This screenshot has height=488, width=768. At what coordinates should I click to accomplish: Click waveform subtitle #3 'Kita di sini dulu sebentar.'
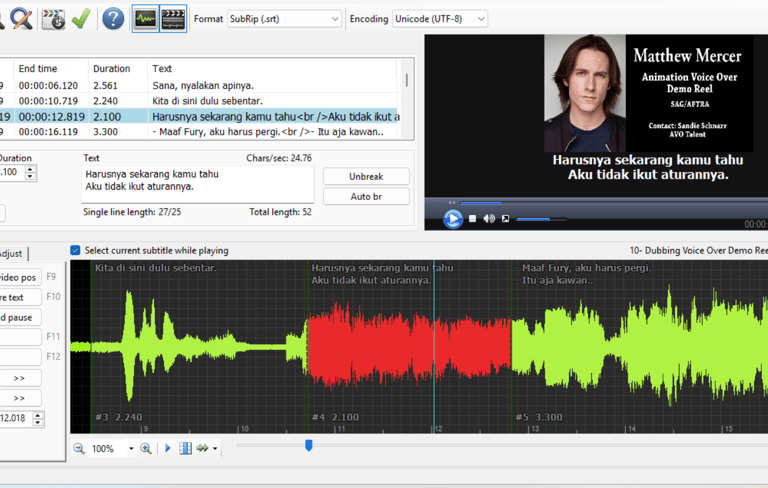click(x=198, y=346)
